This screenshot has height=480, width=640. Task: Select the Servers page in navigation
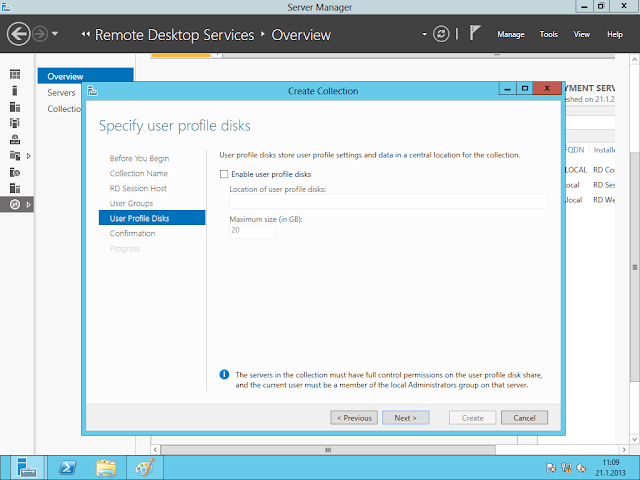[x=61, y=92]
